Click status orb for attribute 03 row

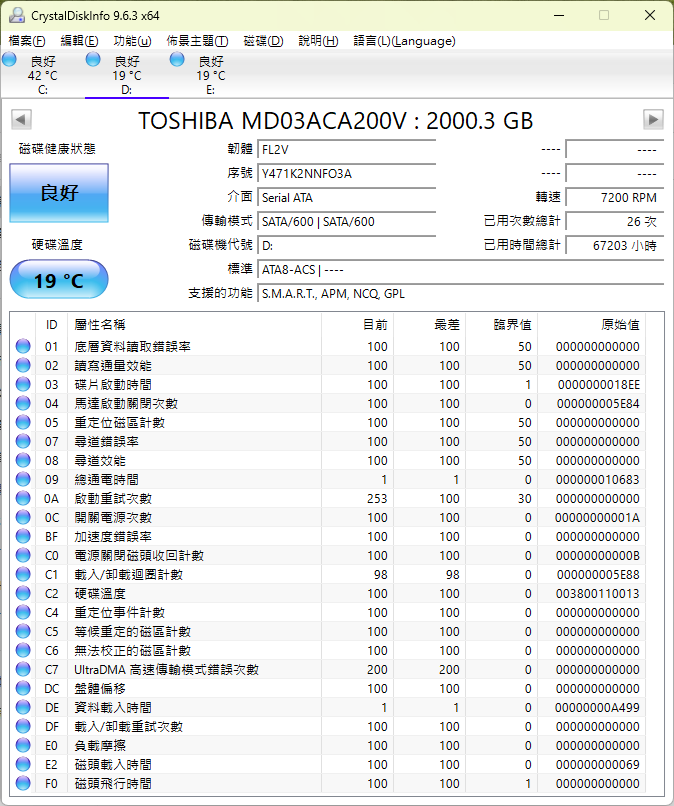pos(23,384)
